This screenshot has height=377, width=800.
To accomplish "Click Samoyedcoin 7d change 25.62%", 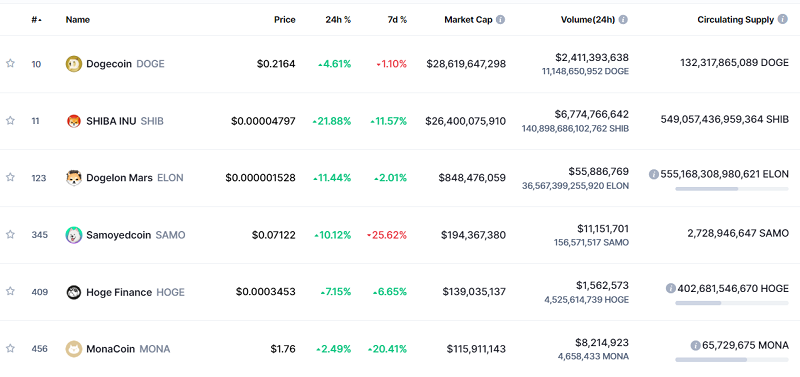I will pyautogui.click(x=387, y=235).
